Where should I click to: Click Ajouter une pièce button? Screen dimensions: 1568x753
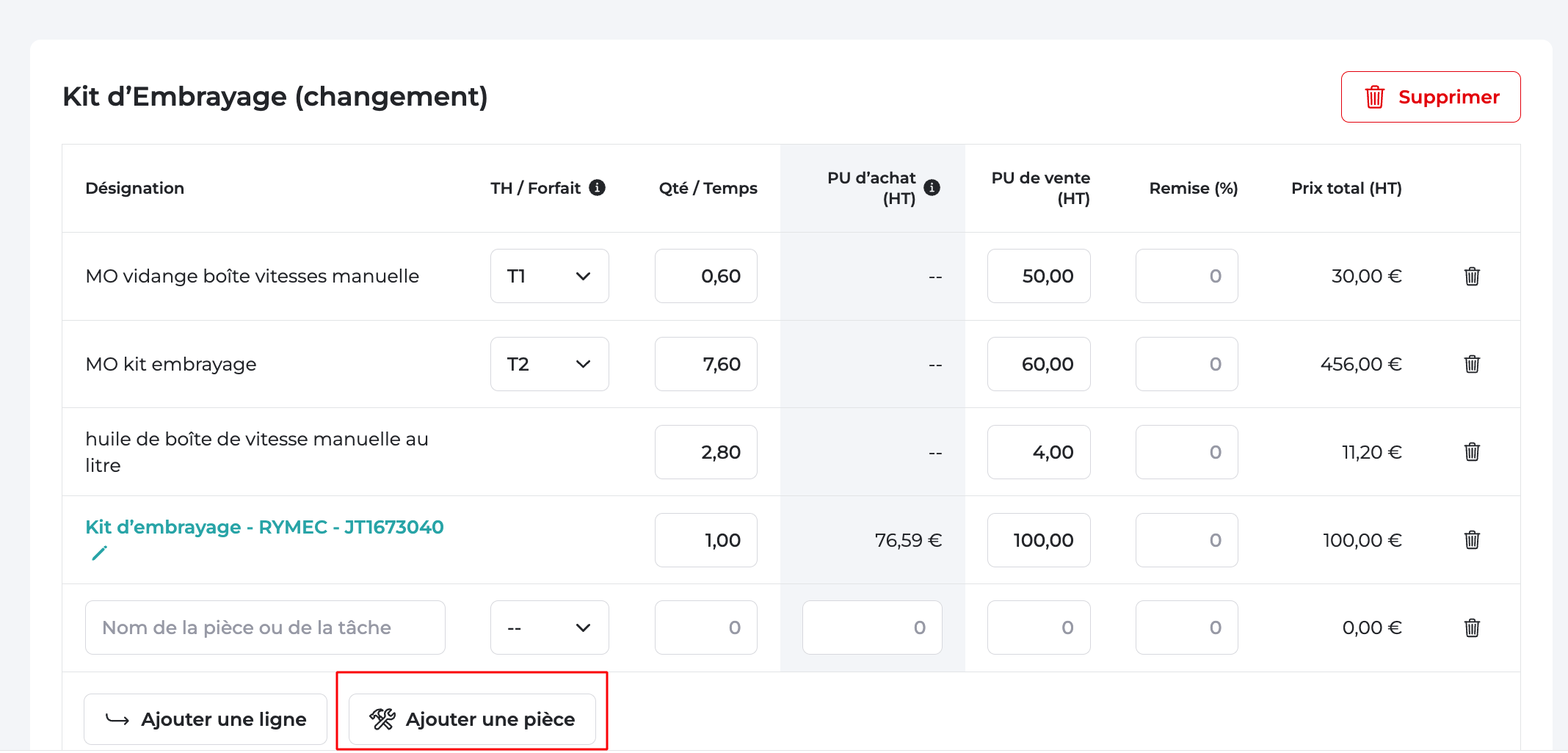point(472,719)
